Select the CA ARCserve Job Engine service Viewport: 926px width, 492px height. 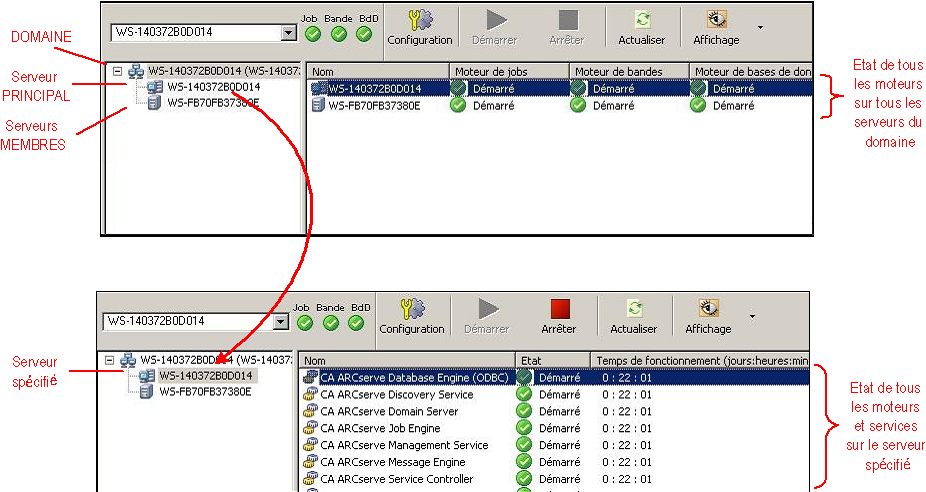pos(380,428)
